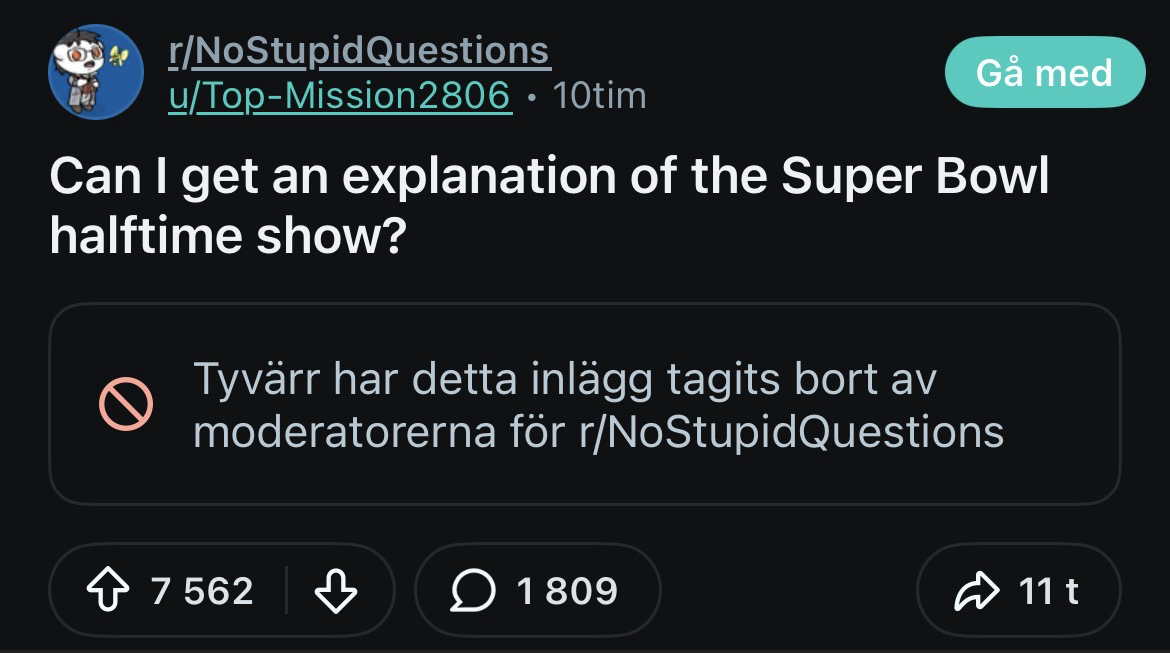The width and height of the screenshot is (1170, 653).
Task: Open the r/NoStupidQuestions subreddit link
Action: [358, 49]
